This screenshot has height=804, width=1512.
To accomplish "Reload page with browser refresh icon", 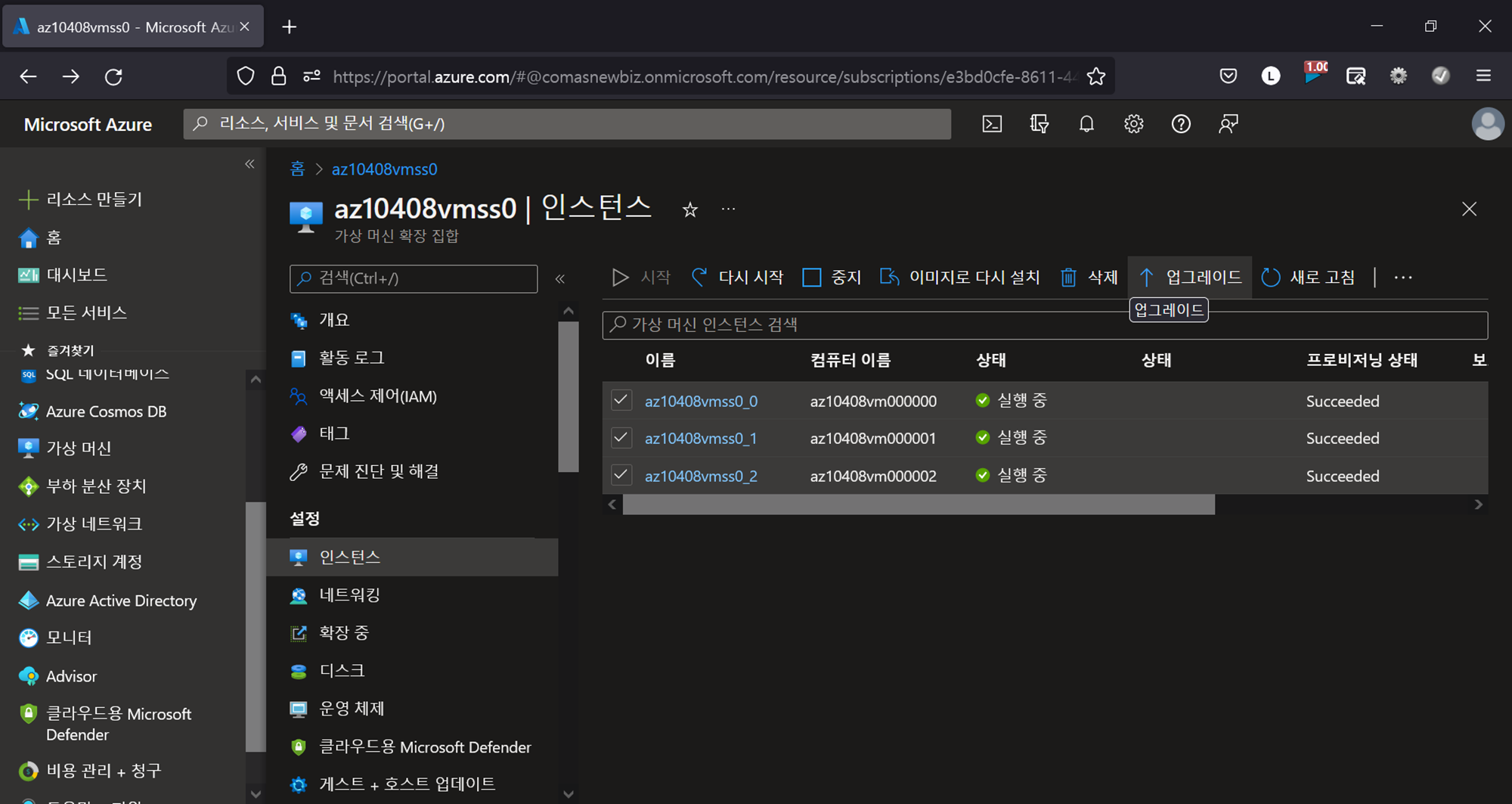I will tap(113, 76).
